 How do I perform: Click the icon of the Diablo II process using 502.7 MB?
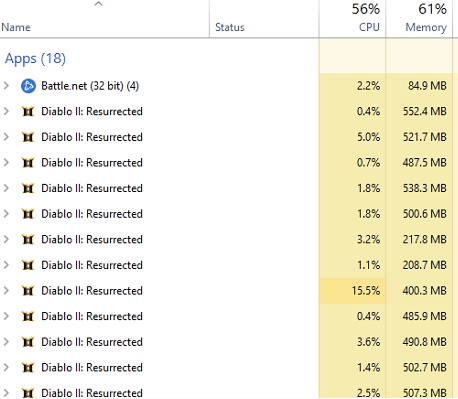click(x=28, y=367)
